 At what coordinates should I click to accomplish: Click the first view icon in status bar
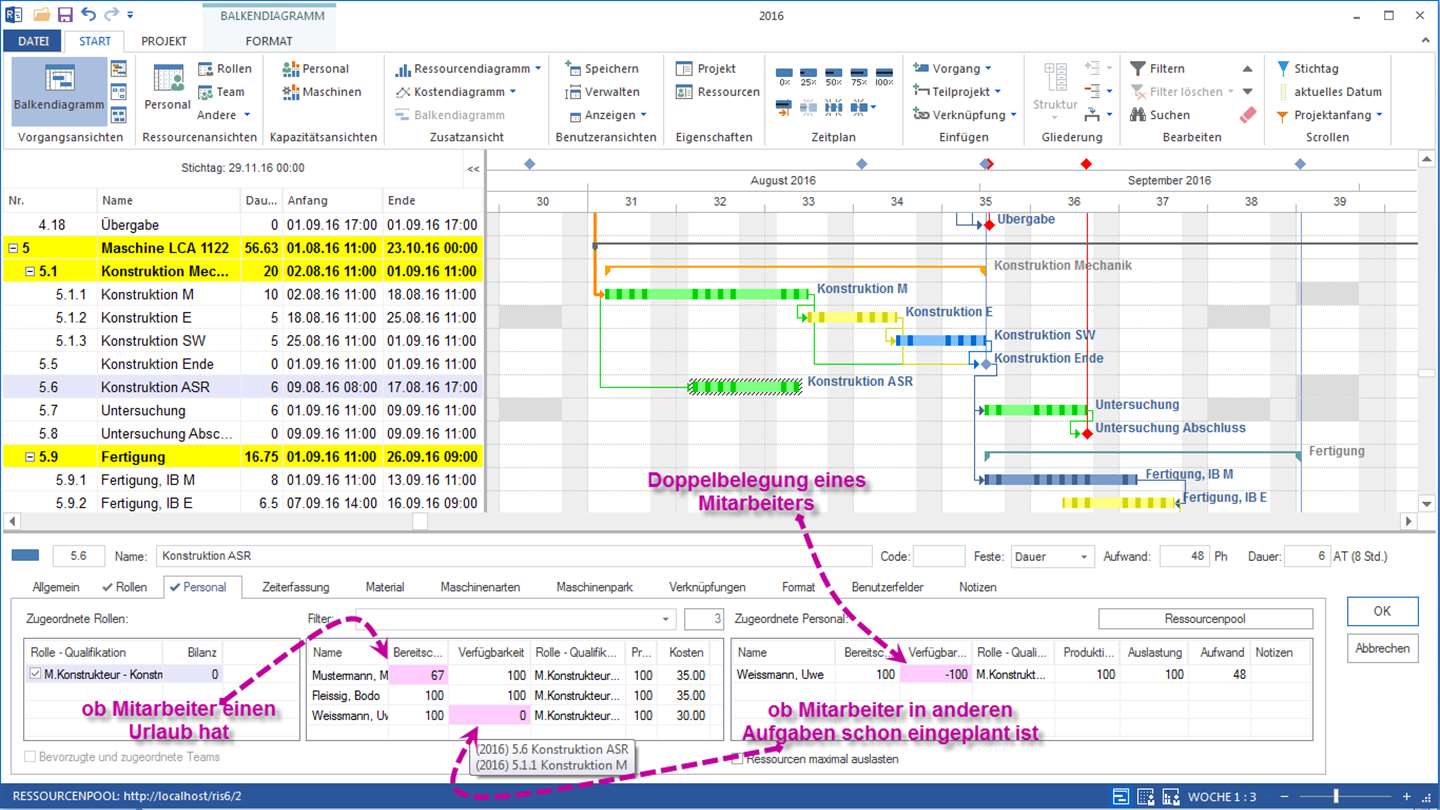[x=1121, y=796]
